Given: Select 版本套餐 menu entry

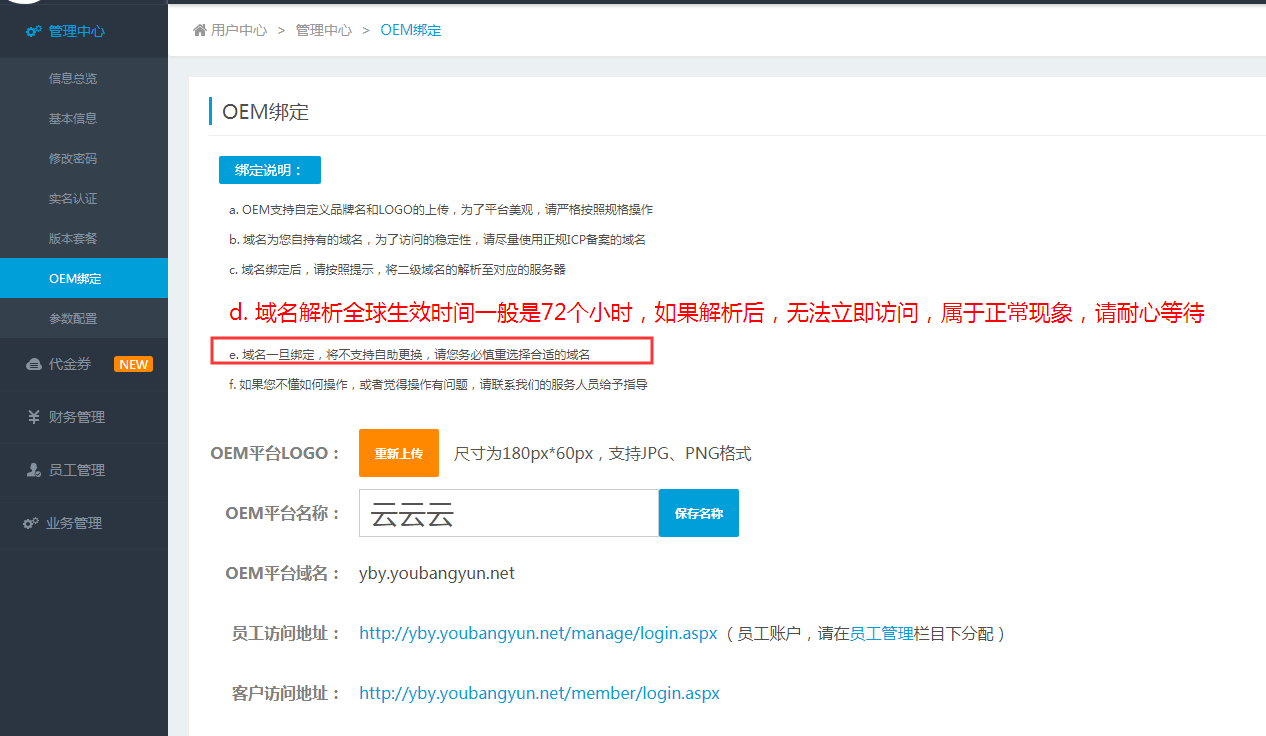Looking at the screenshot, I should click(x=73, y=239).
